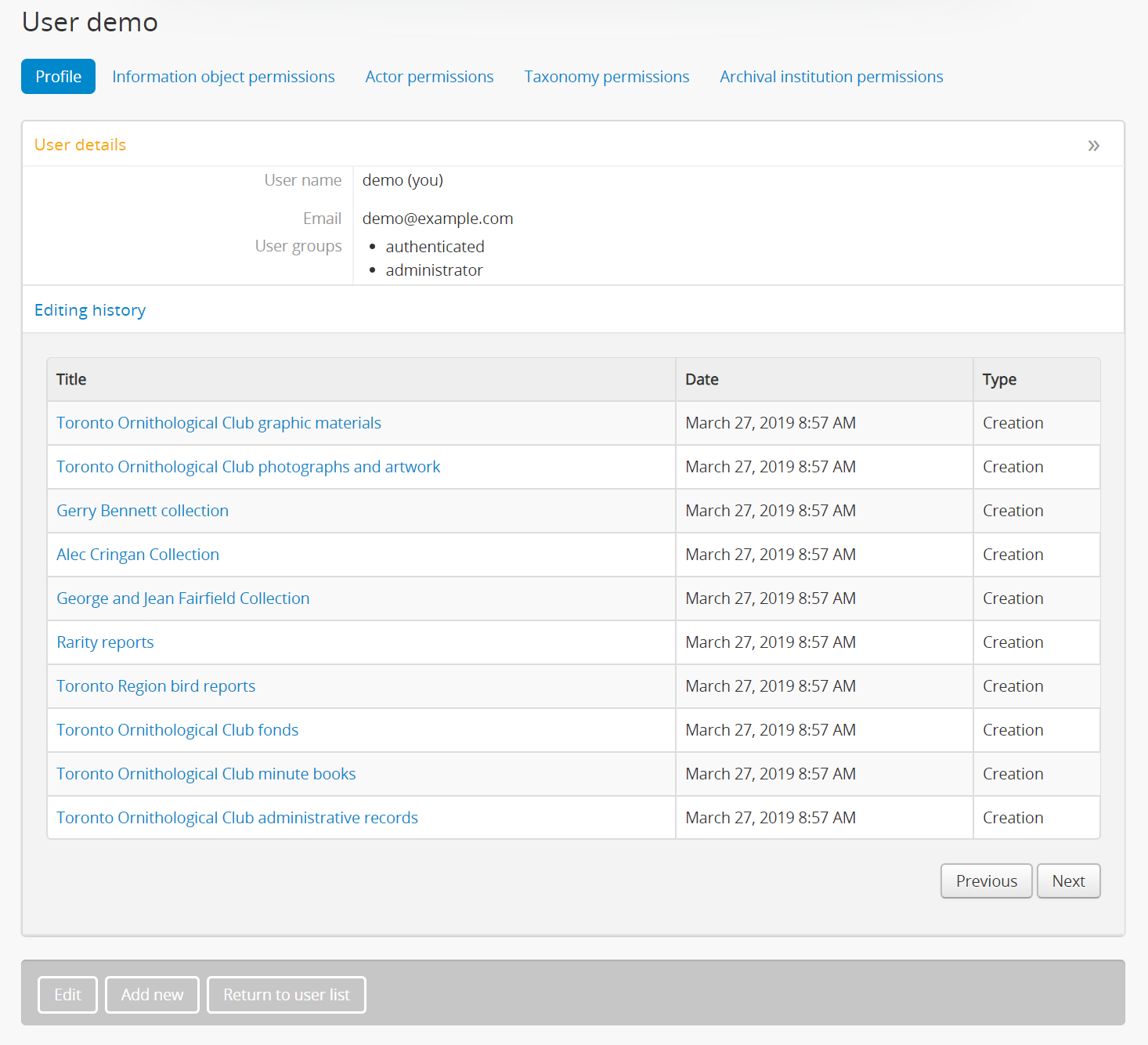Viewport: 1148px width, 1045px height.
Task: Open George and Jean Fairfield Collection
Action: tap(183, 598)
